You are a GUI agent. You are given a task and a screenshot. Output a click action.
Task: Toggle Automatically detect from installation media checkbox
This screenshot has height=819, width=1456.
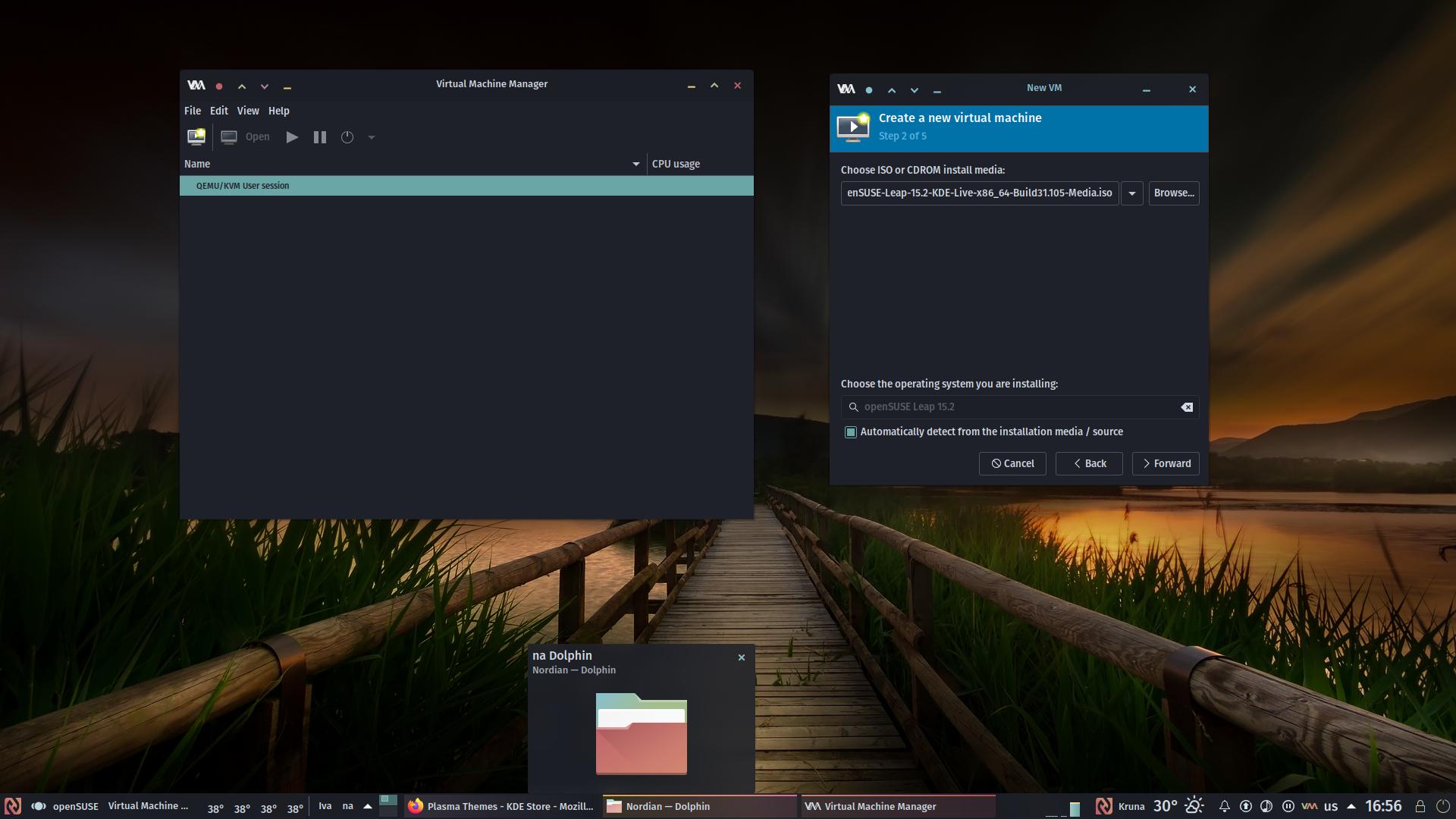click(851, 431)
